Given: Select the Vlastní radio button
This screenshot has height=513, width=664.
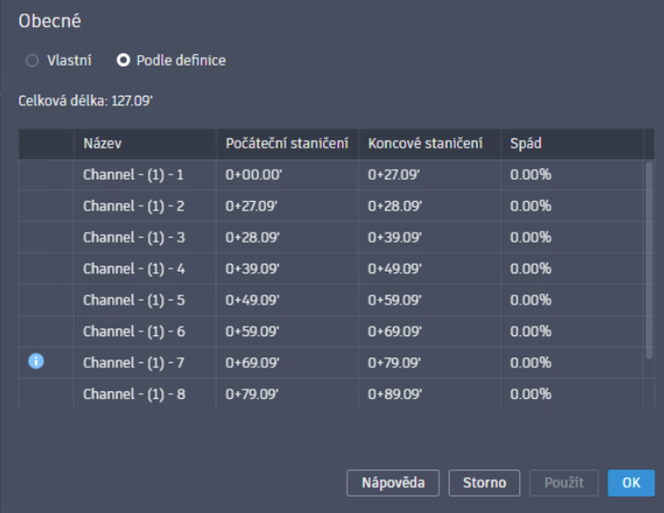Looking at the screenshot, I should (32, 60).
